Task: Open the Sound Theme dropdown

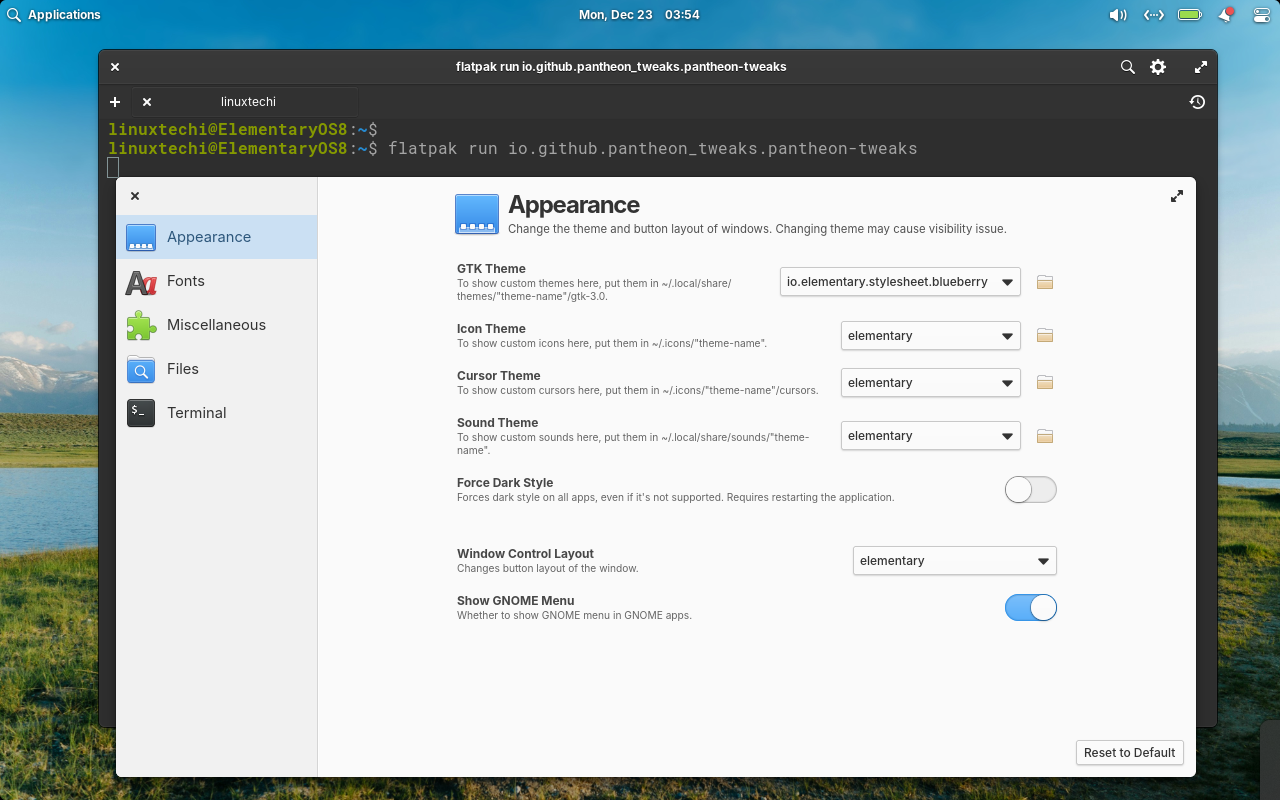Action: tap(931, 436)
